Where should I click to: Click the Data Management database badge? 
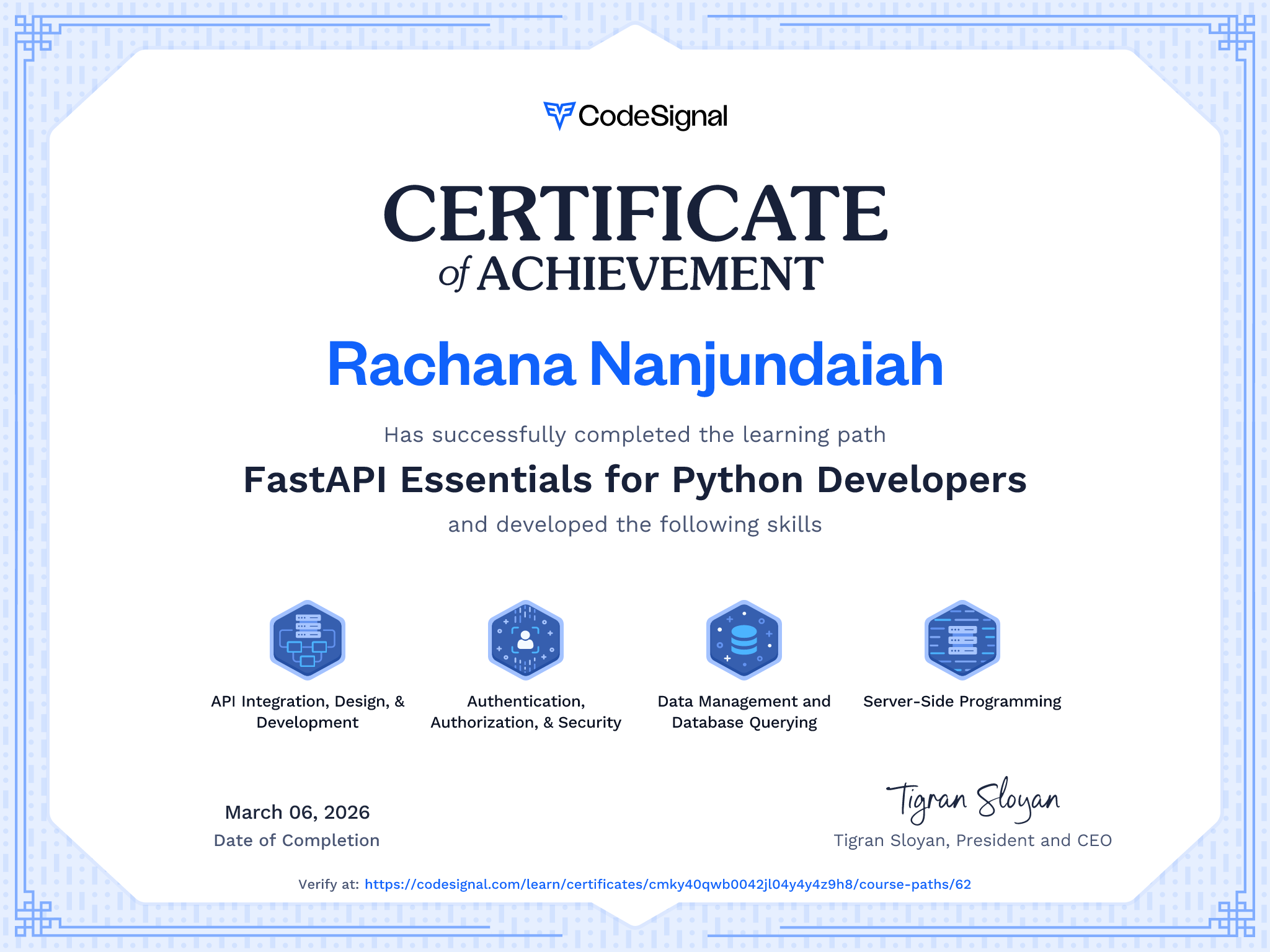[744, 640]
